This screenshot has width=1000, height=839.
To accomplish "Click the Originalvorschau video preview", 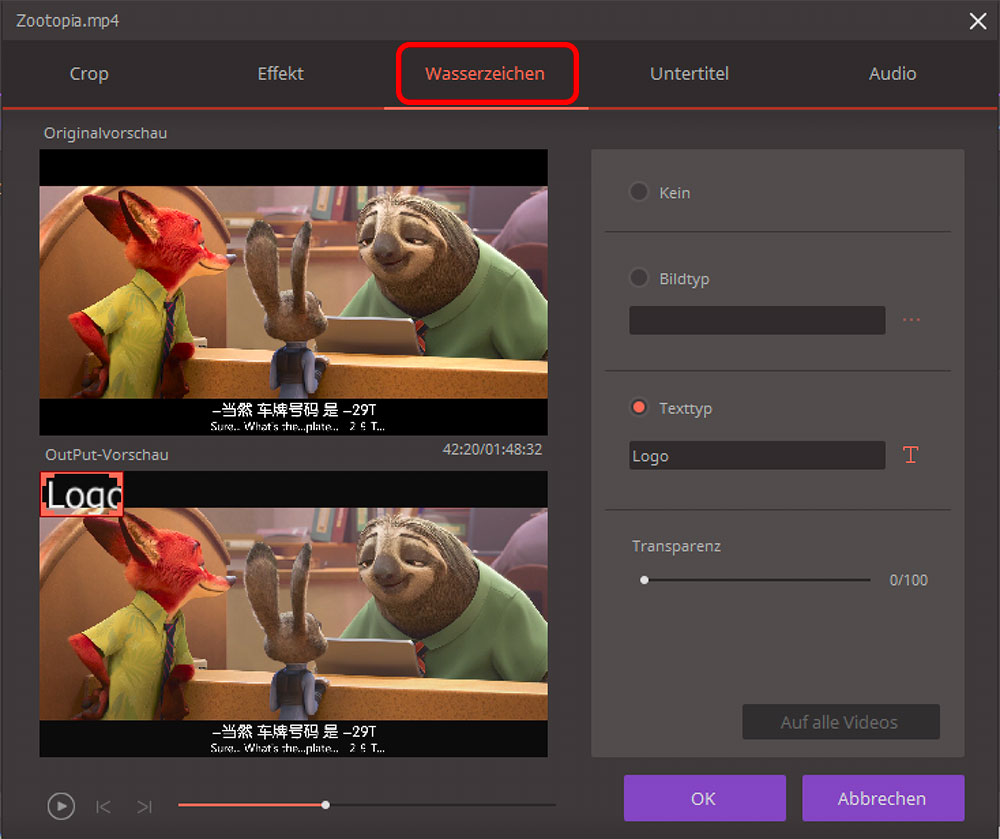I will pyautogui.click(x=293, y=293).
